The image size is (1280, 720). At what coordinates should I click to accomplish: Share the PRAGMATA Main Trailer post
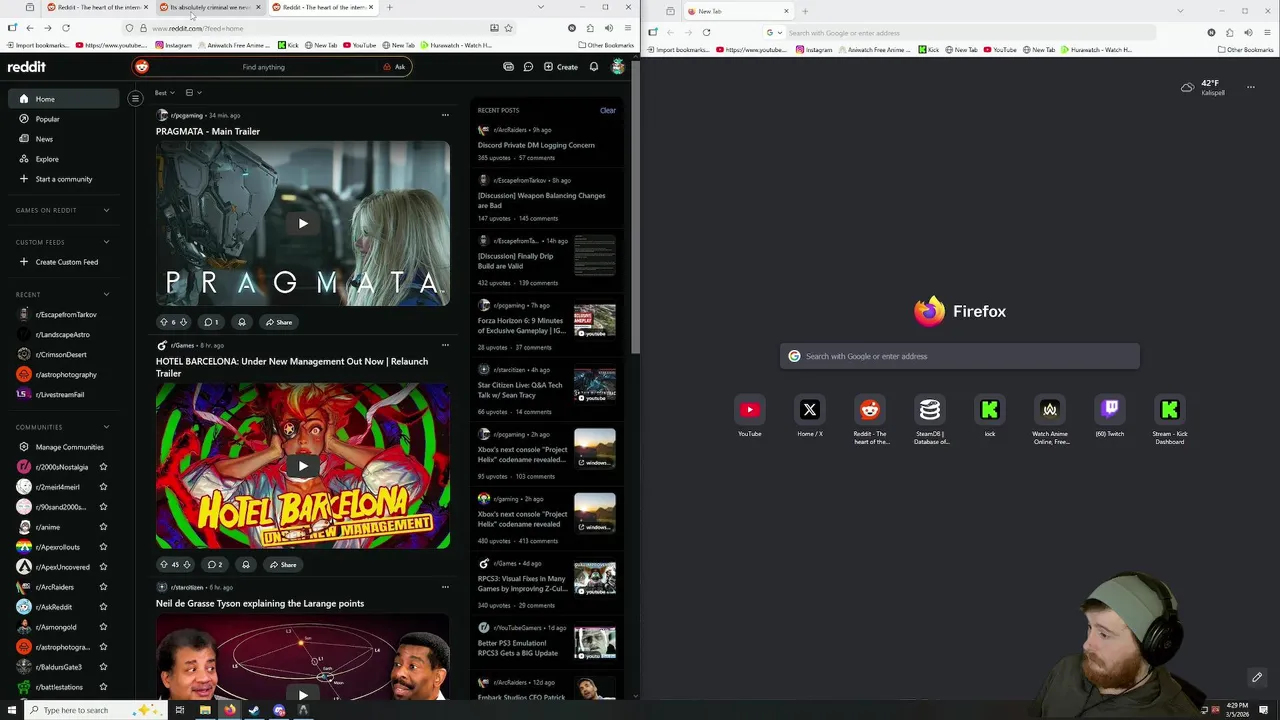pos(278,322)
